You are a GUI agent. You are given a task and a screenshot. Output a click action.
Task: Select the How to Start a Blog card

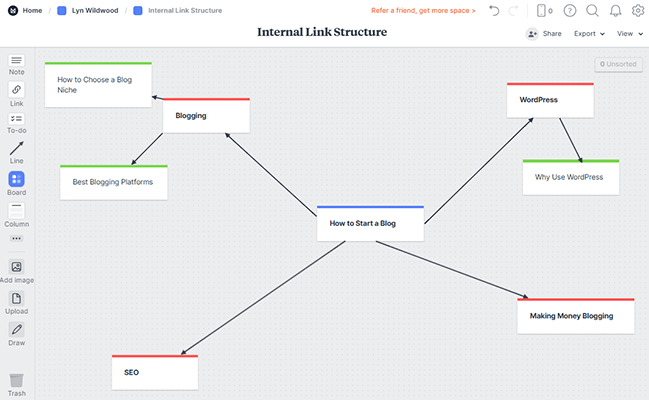370,224
